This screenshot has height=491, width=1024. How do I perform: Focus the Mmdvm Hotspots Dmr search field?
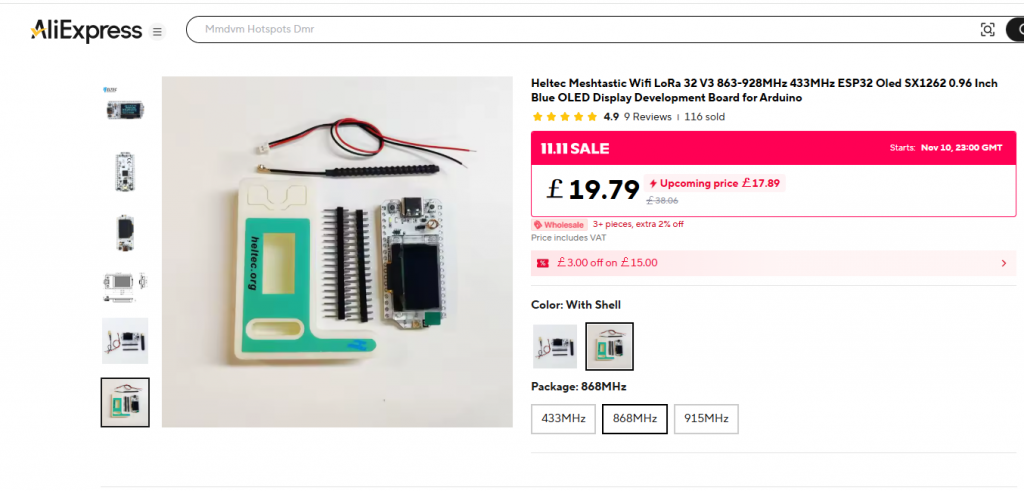click(580, 30)
